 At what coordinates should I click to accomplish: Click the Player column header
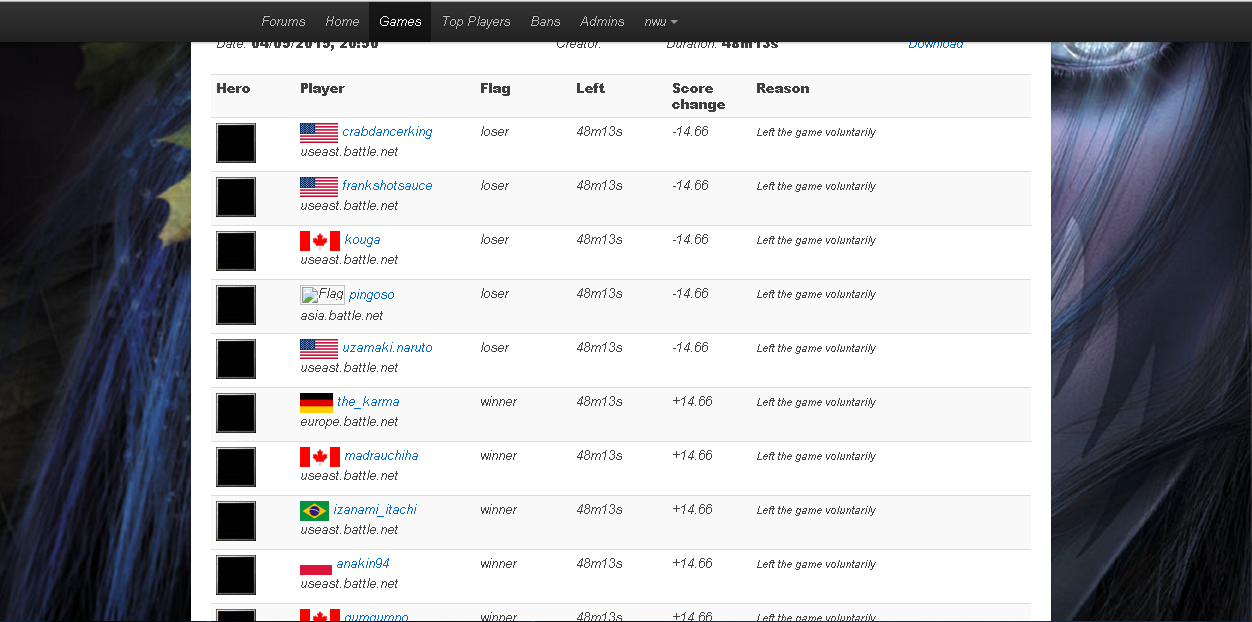pyautogui.click(x=322, y=88)
